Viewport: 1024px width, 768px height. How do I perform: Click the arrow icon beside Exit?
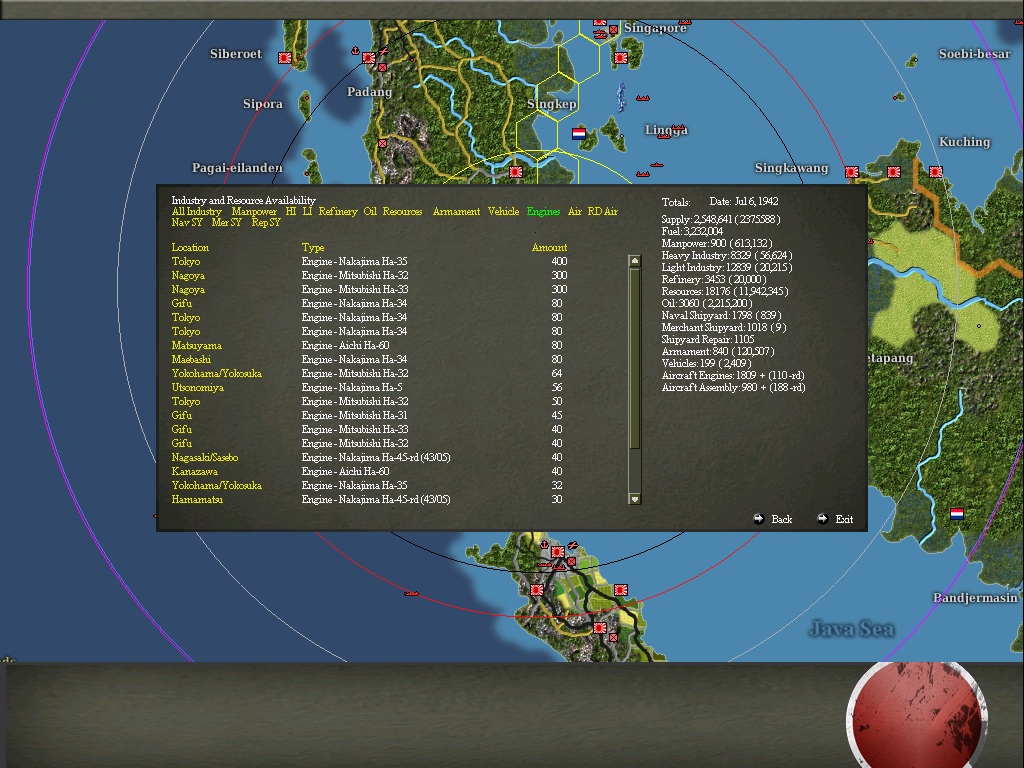822,519
